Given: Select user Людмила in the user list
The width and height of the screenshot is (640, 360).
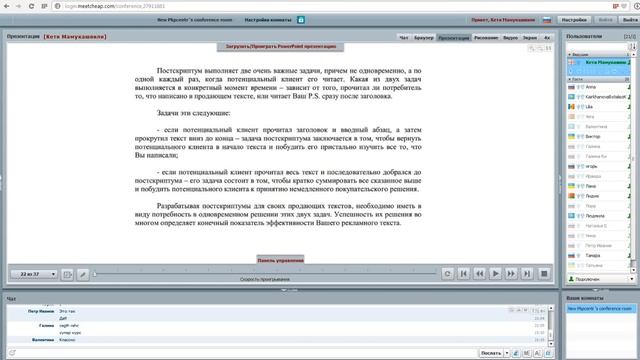Looking at the screenshot, I should (x=598, y=216).
